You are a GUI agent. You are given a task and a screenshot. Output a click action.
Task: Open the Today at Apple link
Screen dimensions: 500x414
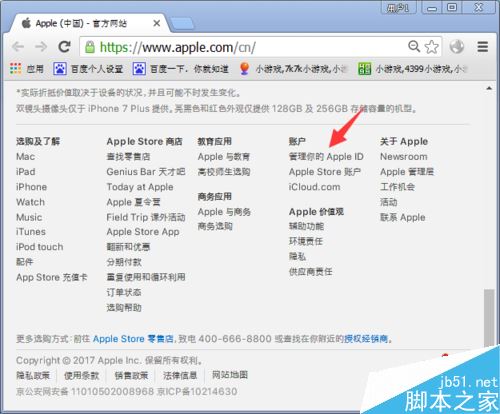[x=140, y=187]
